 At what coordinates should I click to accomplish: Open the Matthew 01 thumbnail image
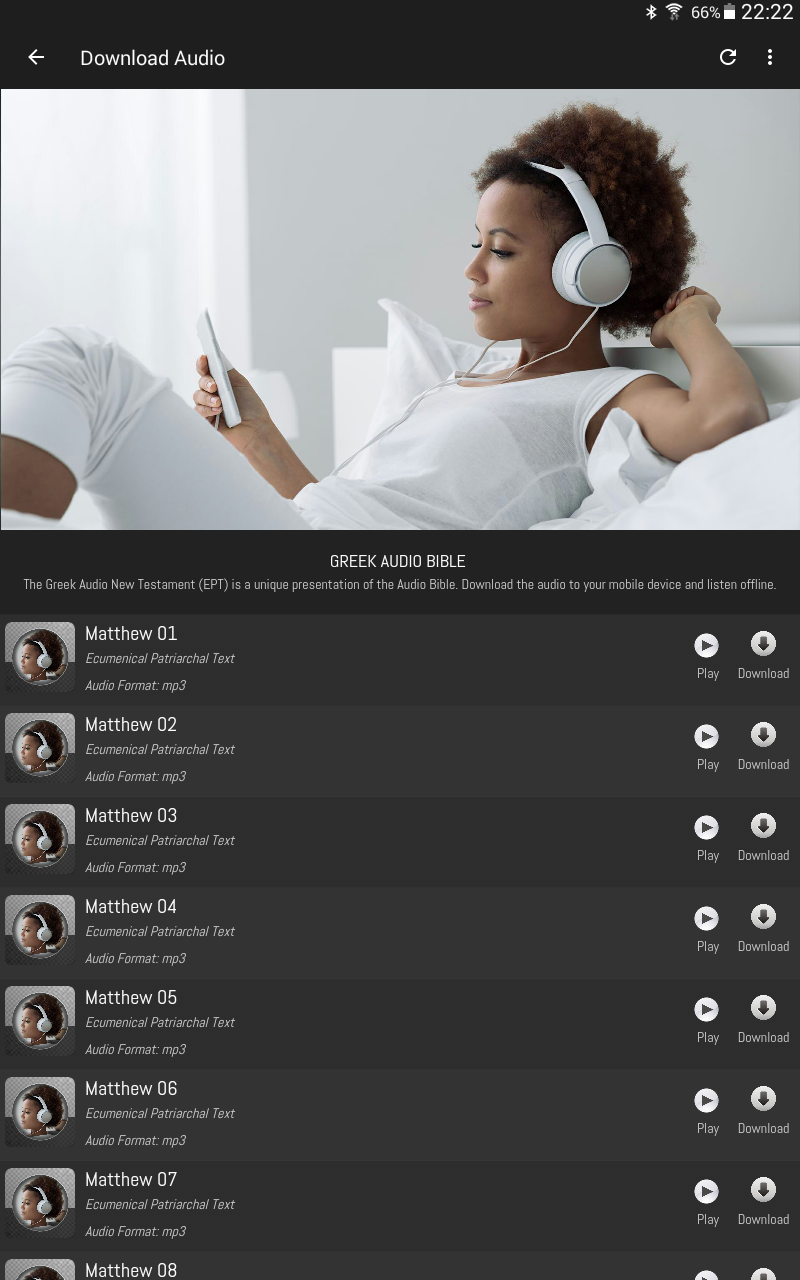pyautogui.click(x=40, y=657)
